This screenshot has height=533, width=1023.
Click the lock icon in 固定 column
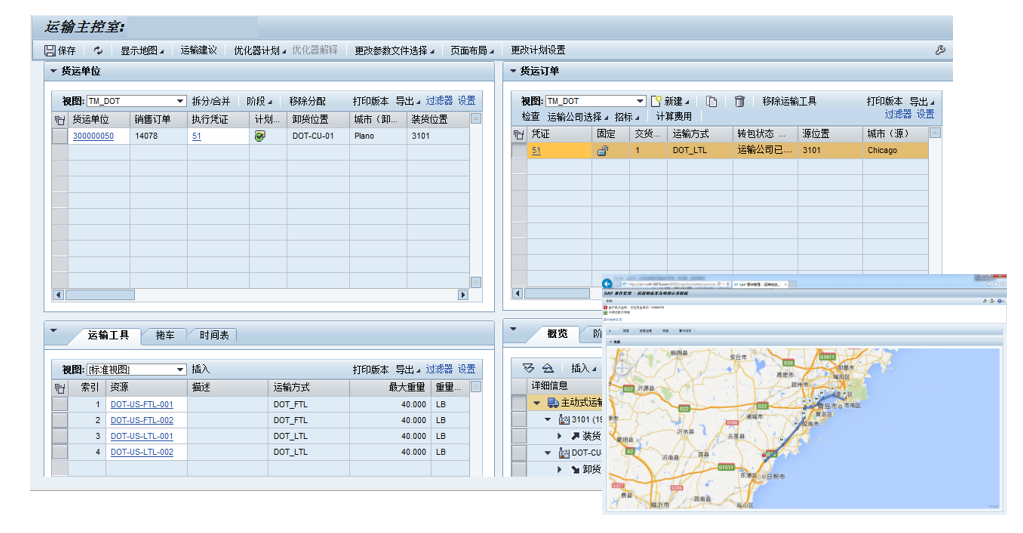click(603, 151)
